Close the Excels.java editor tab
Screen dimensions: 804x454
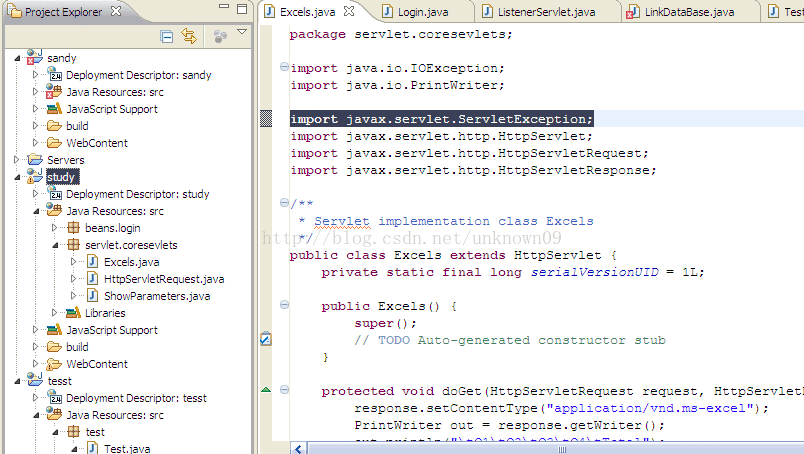349,11
